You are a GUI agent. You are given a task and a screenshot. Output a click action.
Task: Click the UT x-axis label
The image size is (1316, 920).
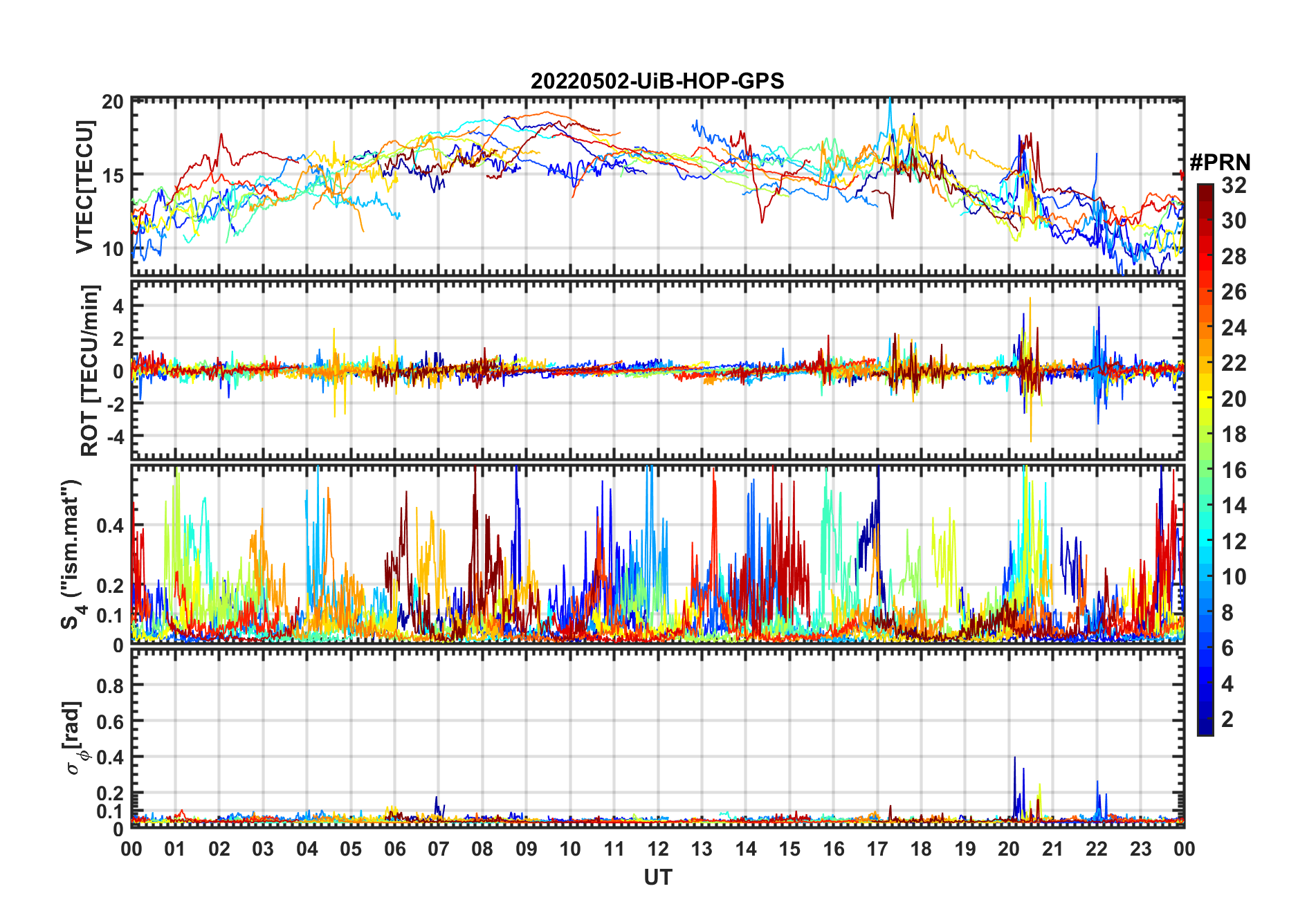tap(657, 877)
